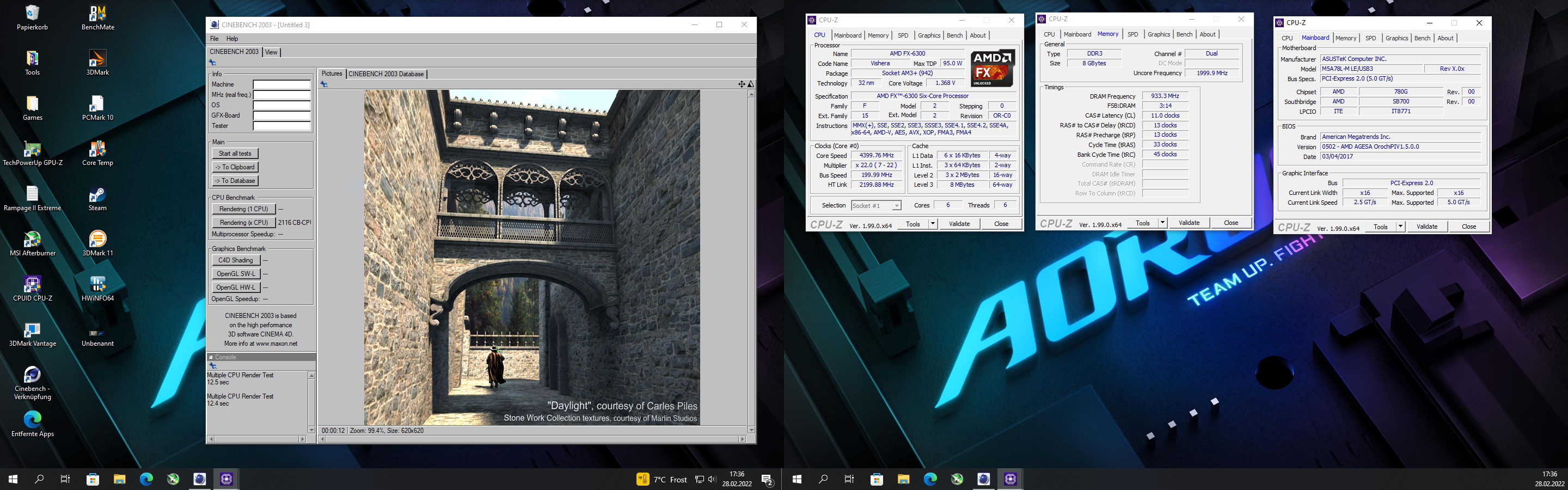Start the OpenGL SW-L test
This screenshot has width=1568, height=490.
coord(236,274)
